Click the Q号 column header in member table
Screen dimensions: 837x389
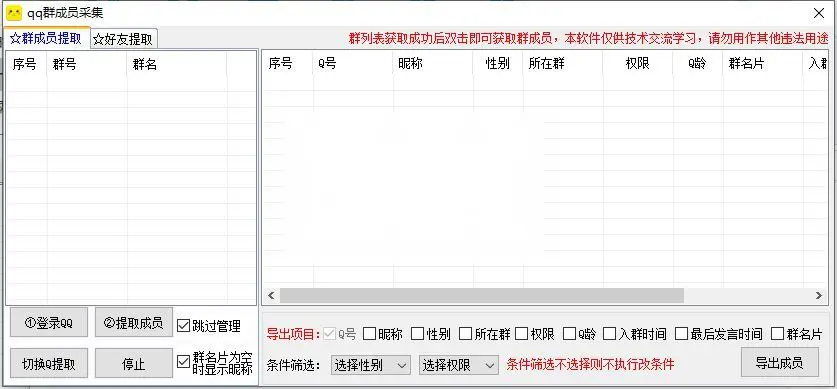(x=353, y=64)
